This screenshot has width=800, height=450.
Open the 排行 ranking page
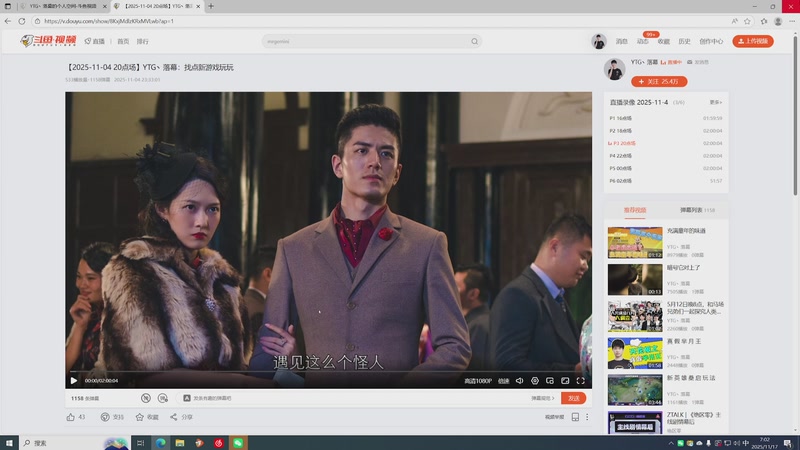click(142, 41)
